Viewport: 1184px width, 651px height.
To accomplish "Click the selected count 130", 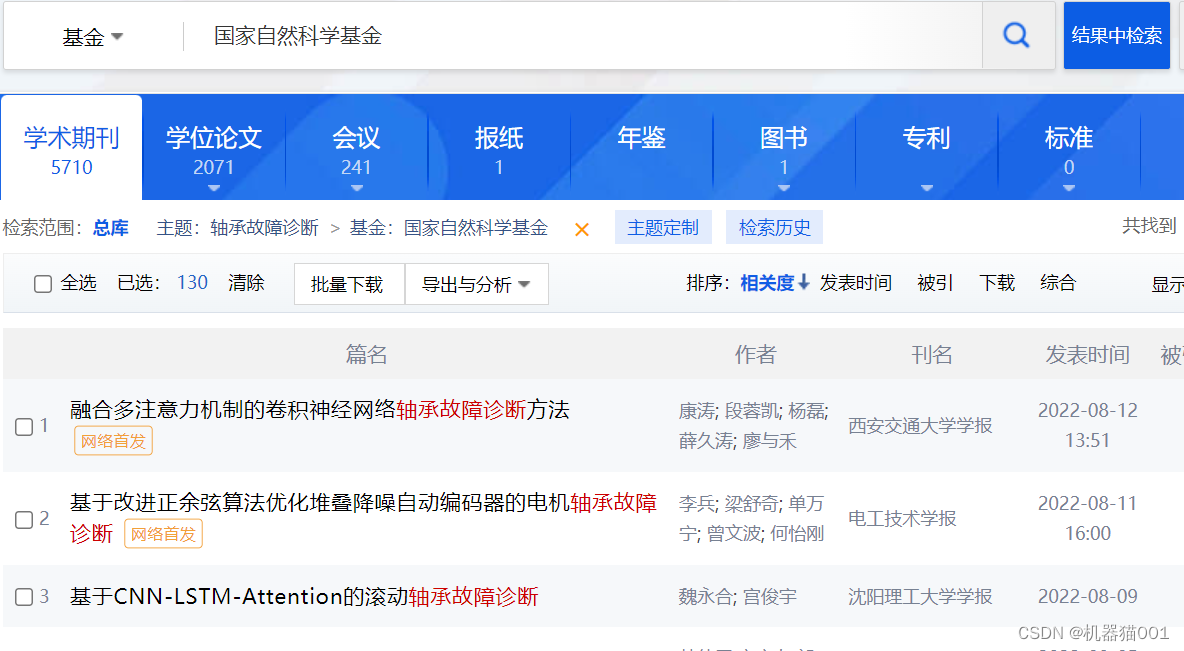I will pyautogui.click(x=192, y=282).
